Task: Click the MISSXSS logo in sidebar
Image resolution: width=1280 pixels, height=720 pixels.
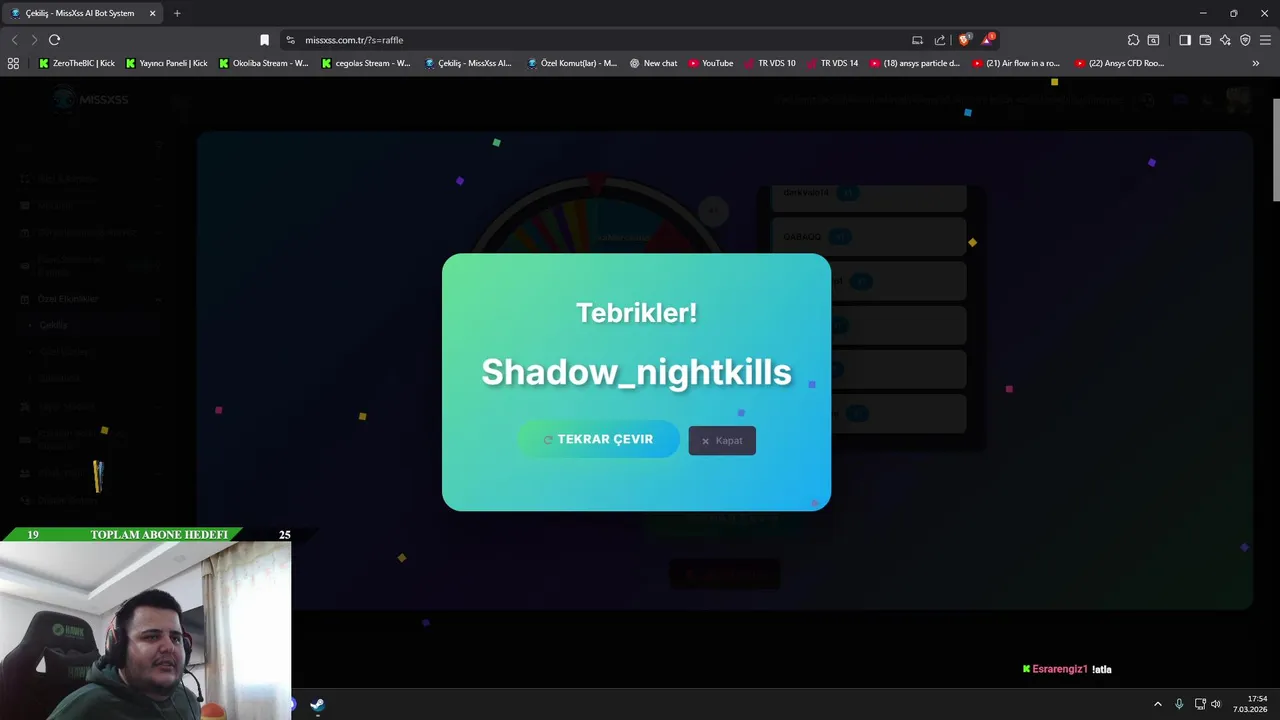Action: coord(92,99)
